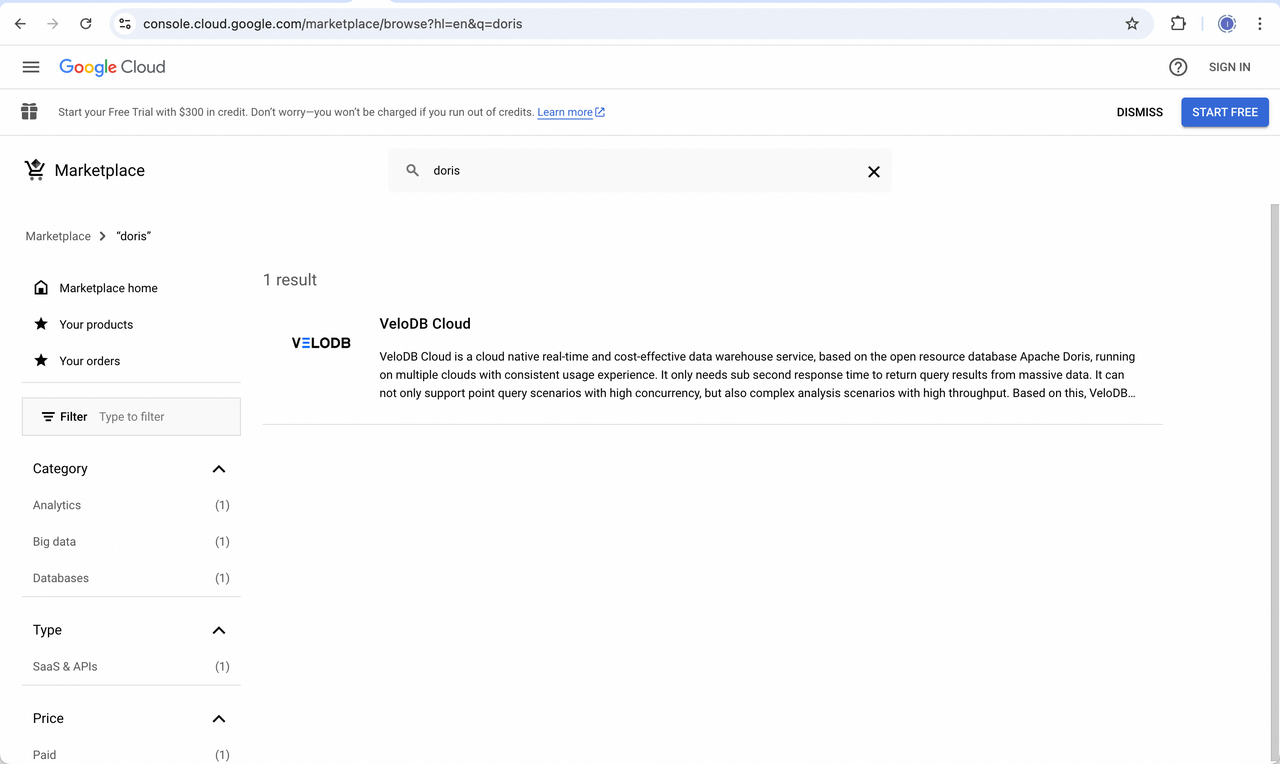Go to Your products sidebar item

click(96, 324)
